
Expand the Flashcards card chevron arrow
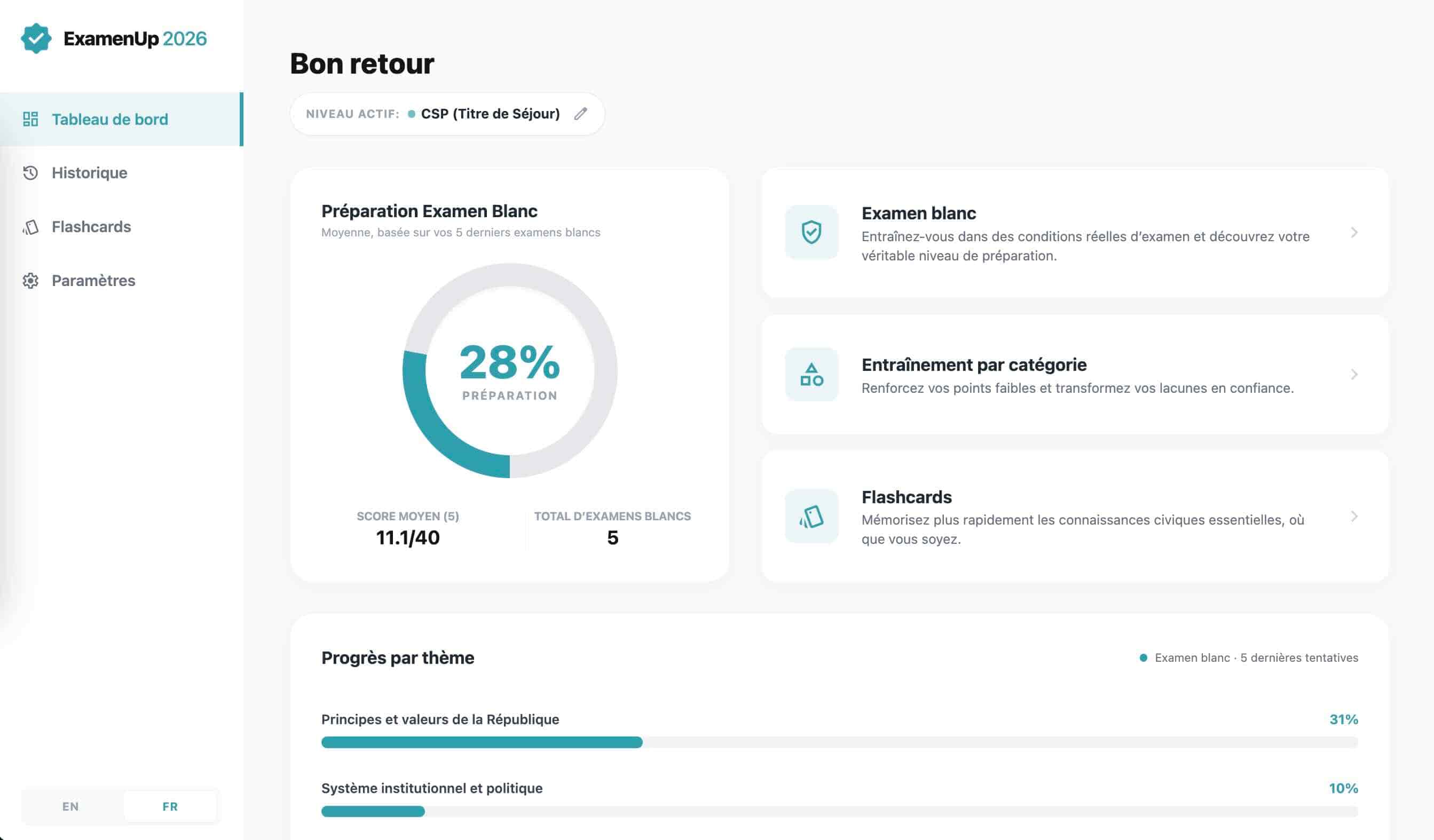(x=1354, y=517)
